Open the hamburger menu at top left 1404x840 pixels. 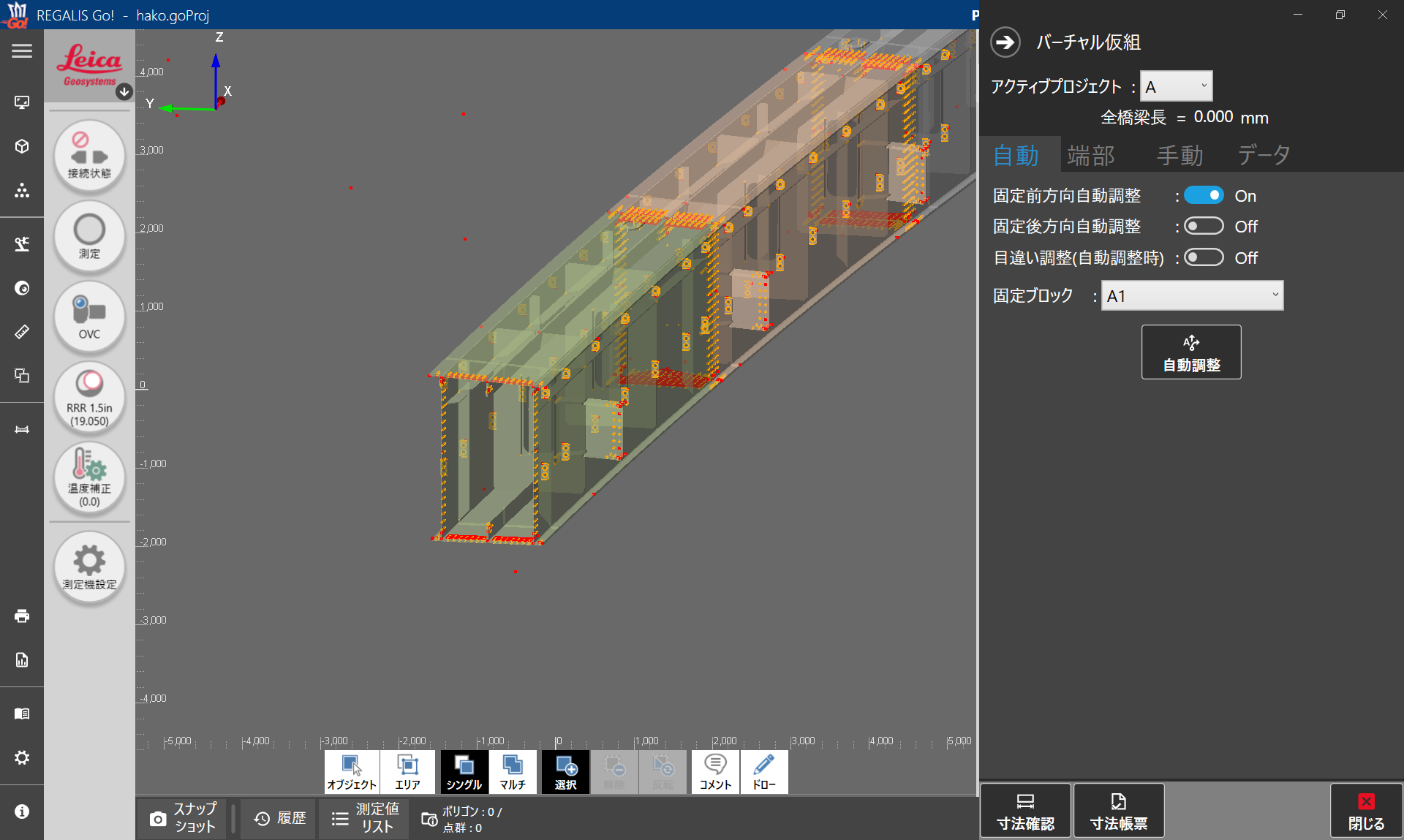[22, 51]
